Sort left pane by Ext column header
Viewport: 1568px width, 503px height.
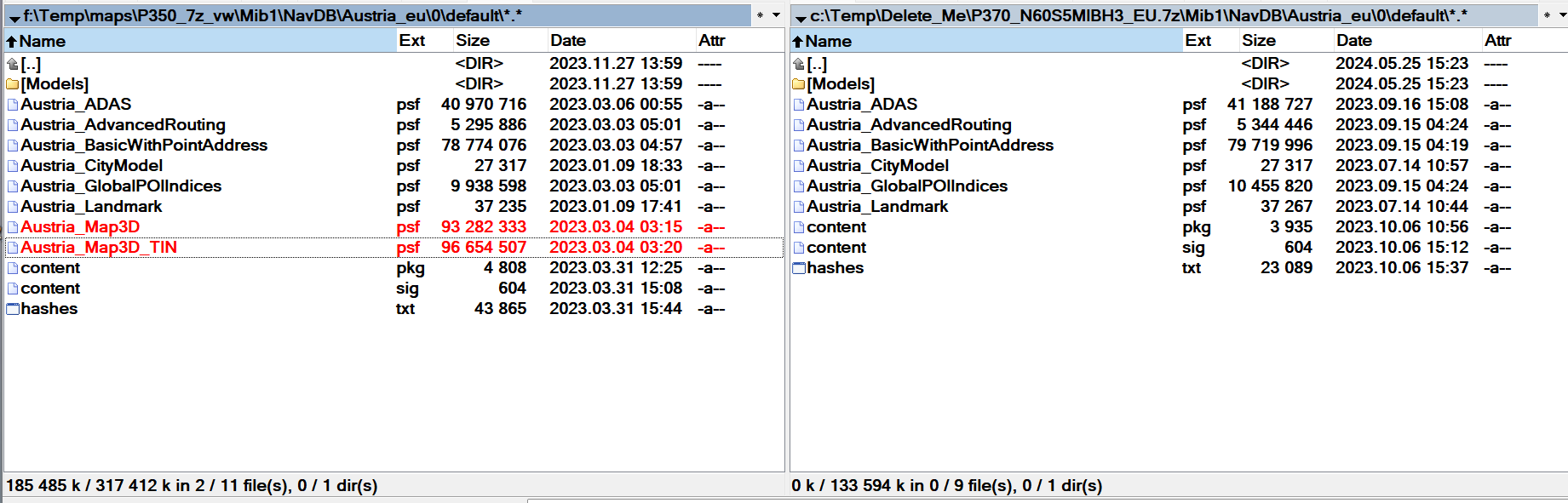(x=412, y=41)
